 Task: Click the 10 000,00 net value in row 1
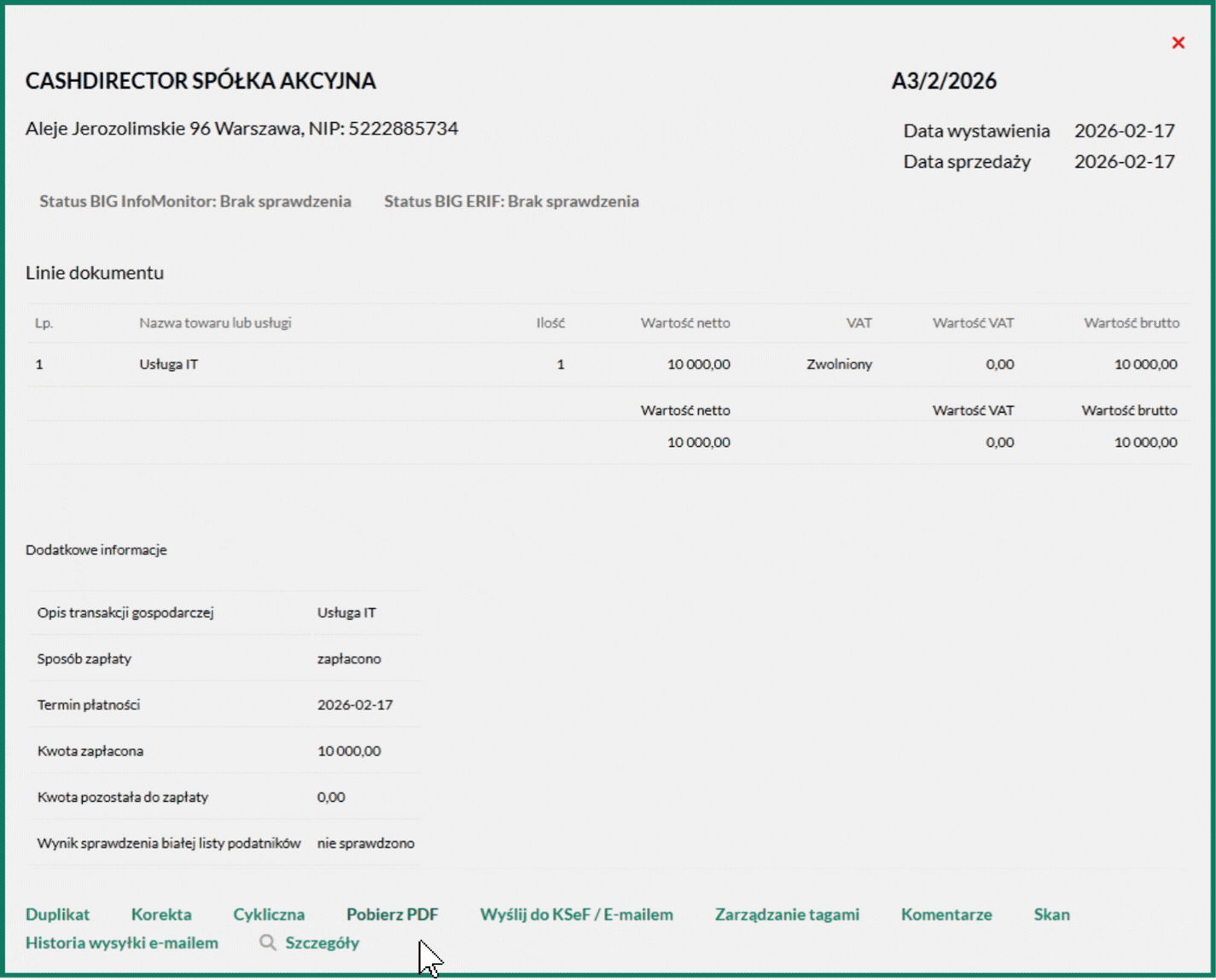pyautogui.click(x=698, y=364)
